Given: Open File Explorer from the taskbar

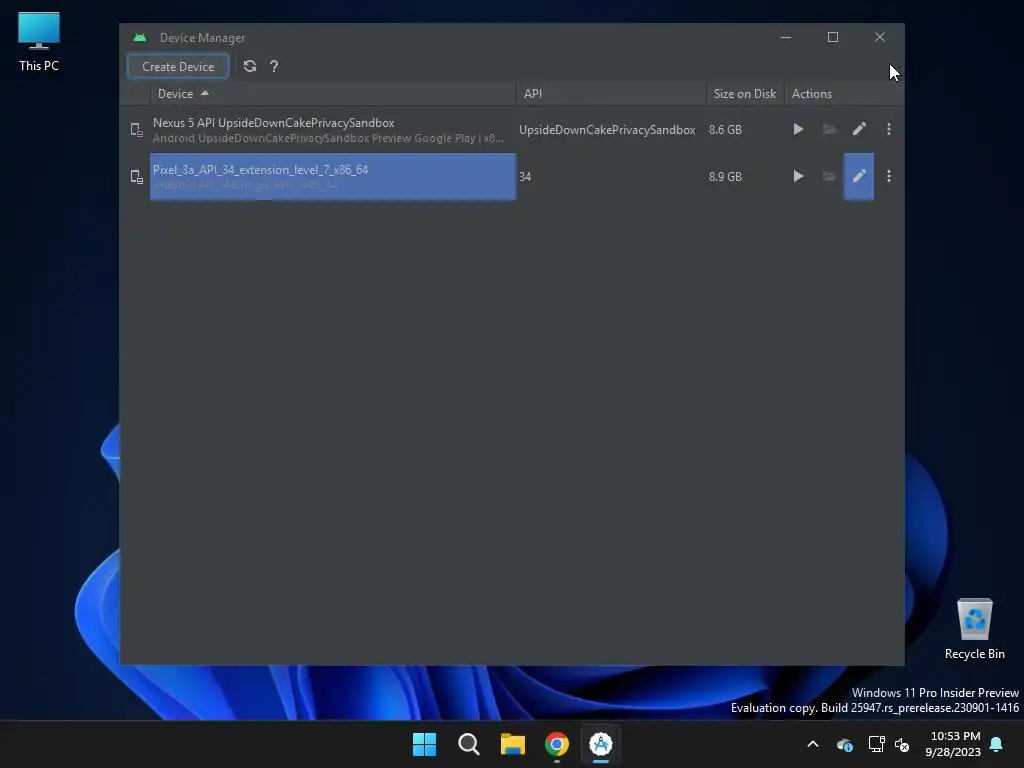Looking at the screenshot, I should click(513, 744).
